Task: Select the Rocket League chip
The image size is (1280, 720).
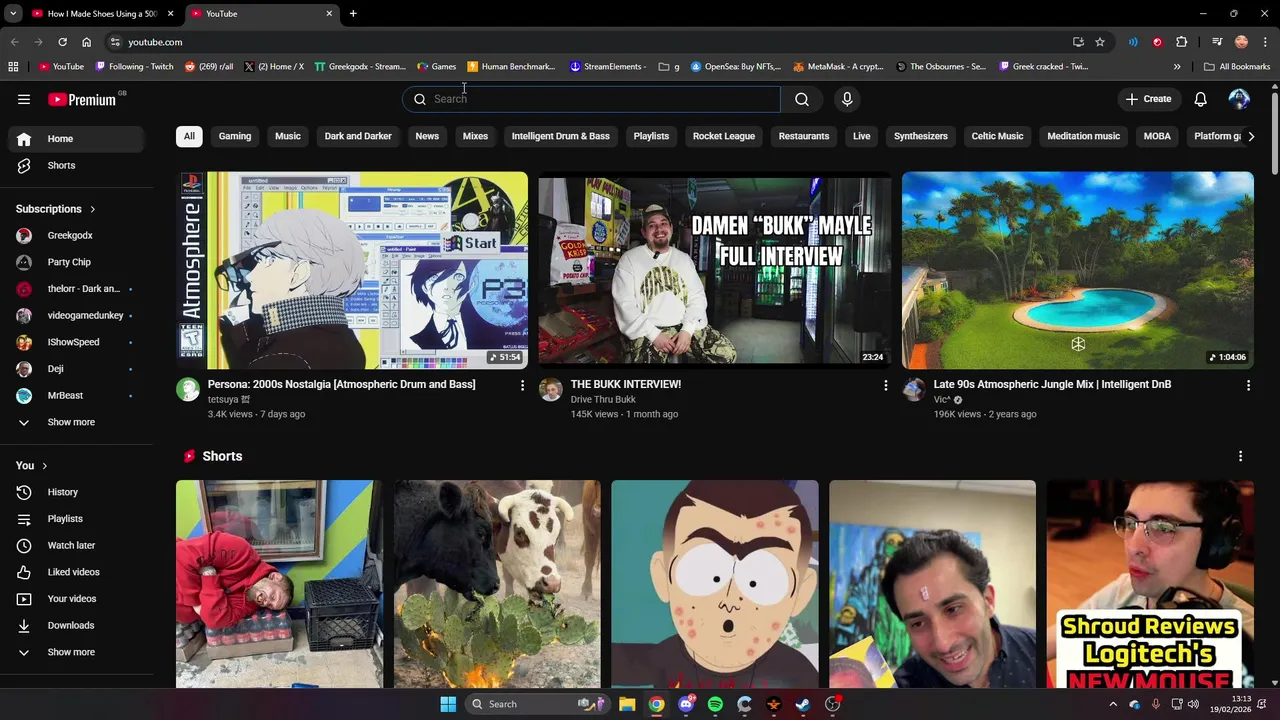Action: tap(724, 136)
